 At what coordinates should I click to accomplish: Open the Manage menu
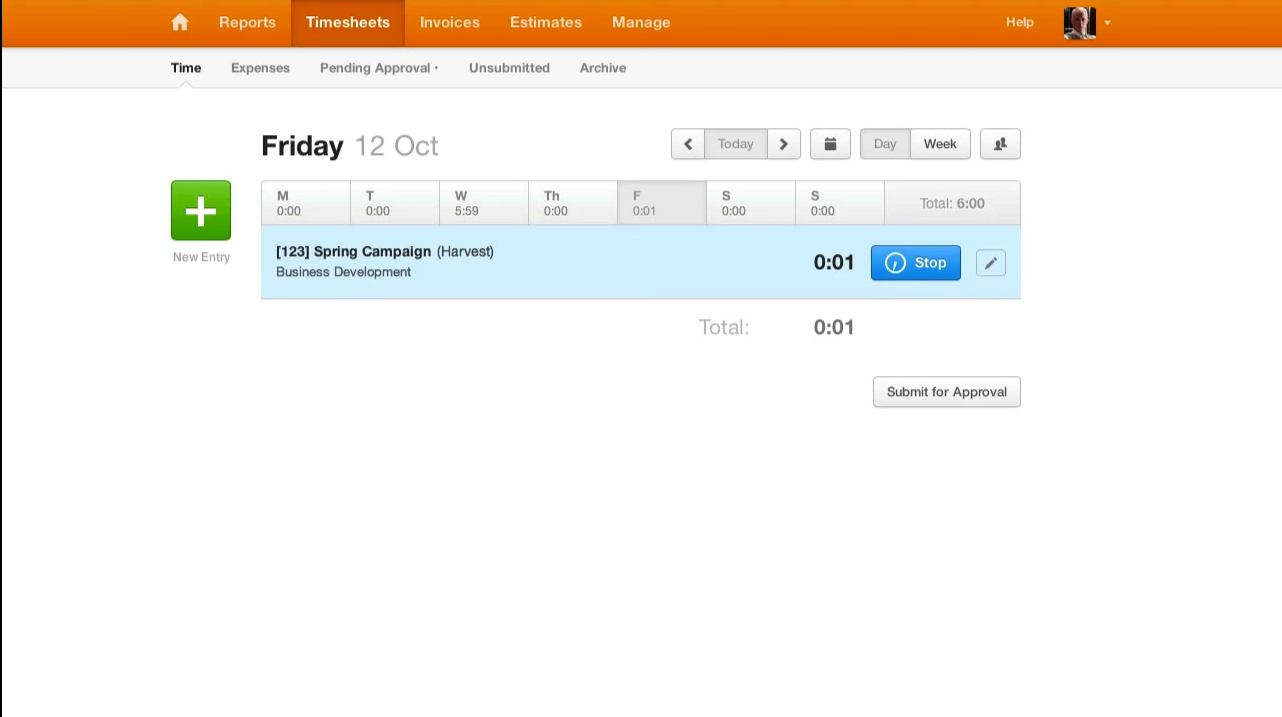641,22
